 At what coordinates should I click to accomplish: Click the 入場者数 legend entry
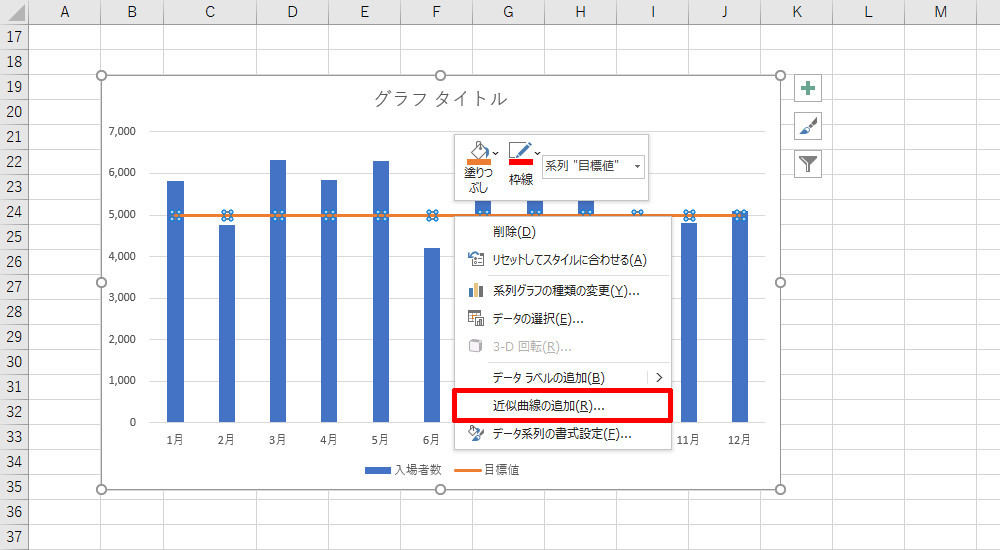tap(403, 470)
